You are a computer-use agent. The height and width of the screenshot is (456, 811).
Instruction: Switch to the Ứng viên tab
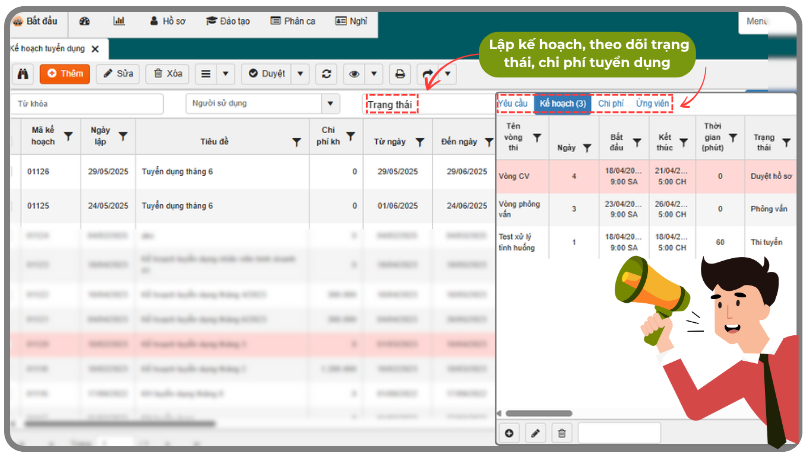pos(652,103)
